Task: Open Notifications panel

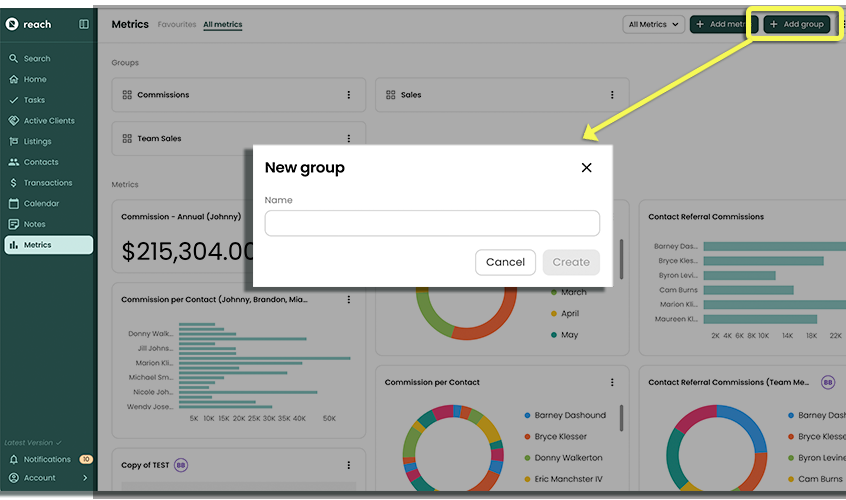Action: click(47, 460)
